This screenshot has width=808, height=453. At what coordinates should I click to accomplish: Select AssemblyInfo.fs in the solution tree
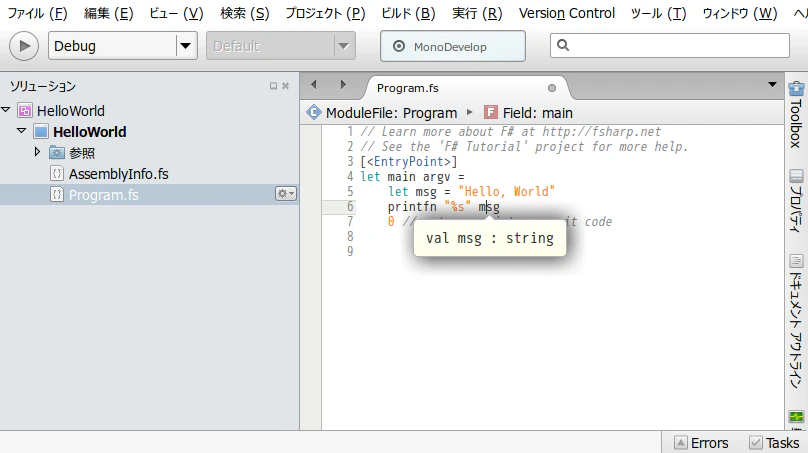119,174
